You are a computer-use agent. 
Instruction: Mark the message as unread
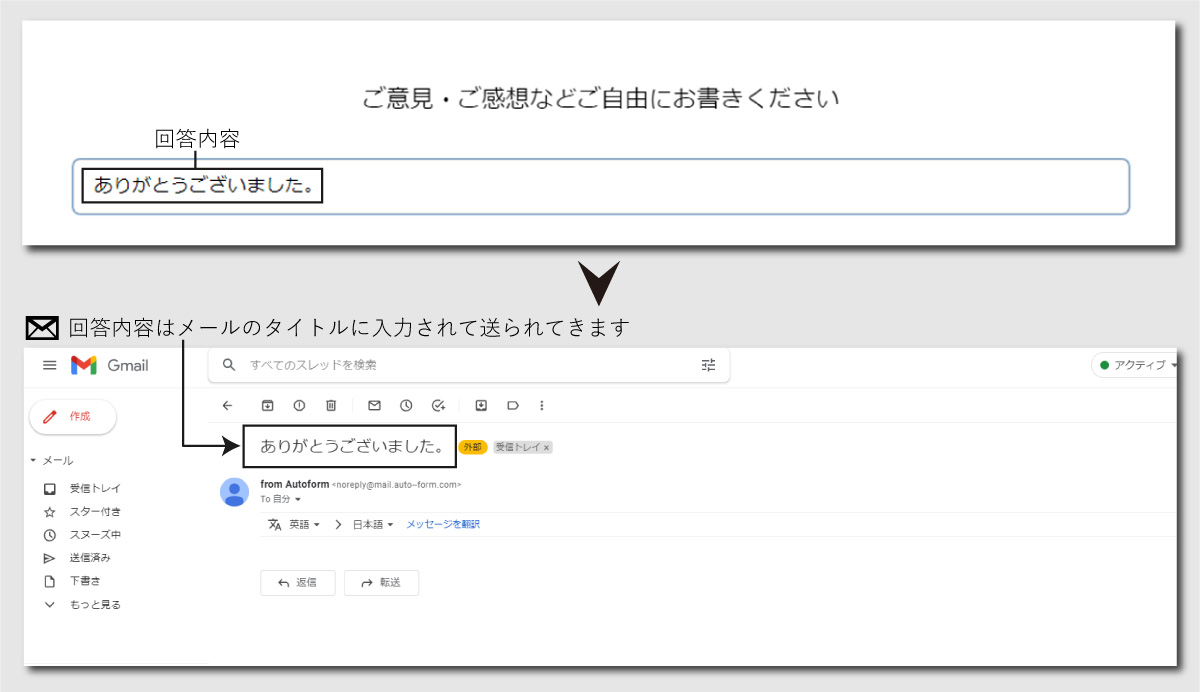[374, 406]
